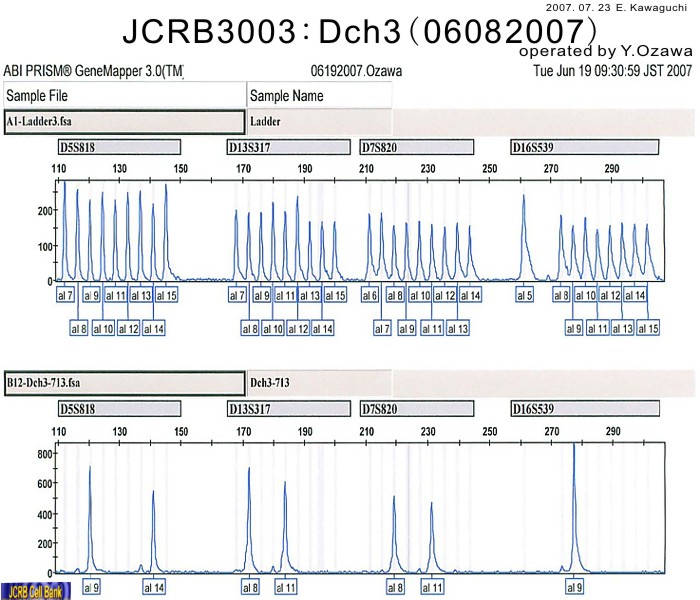This screenshot has width=700, height=600.
Task: Click the D16S539 marker bar in the Ladder panel
Action: pos(584,148)
